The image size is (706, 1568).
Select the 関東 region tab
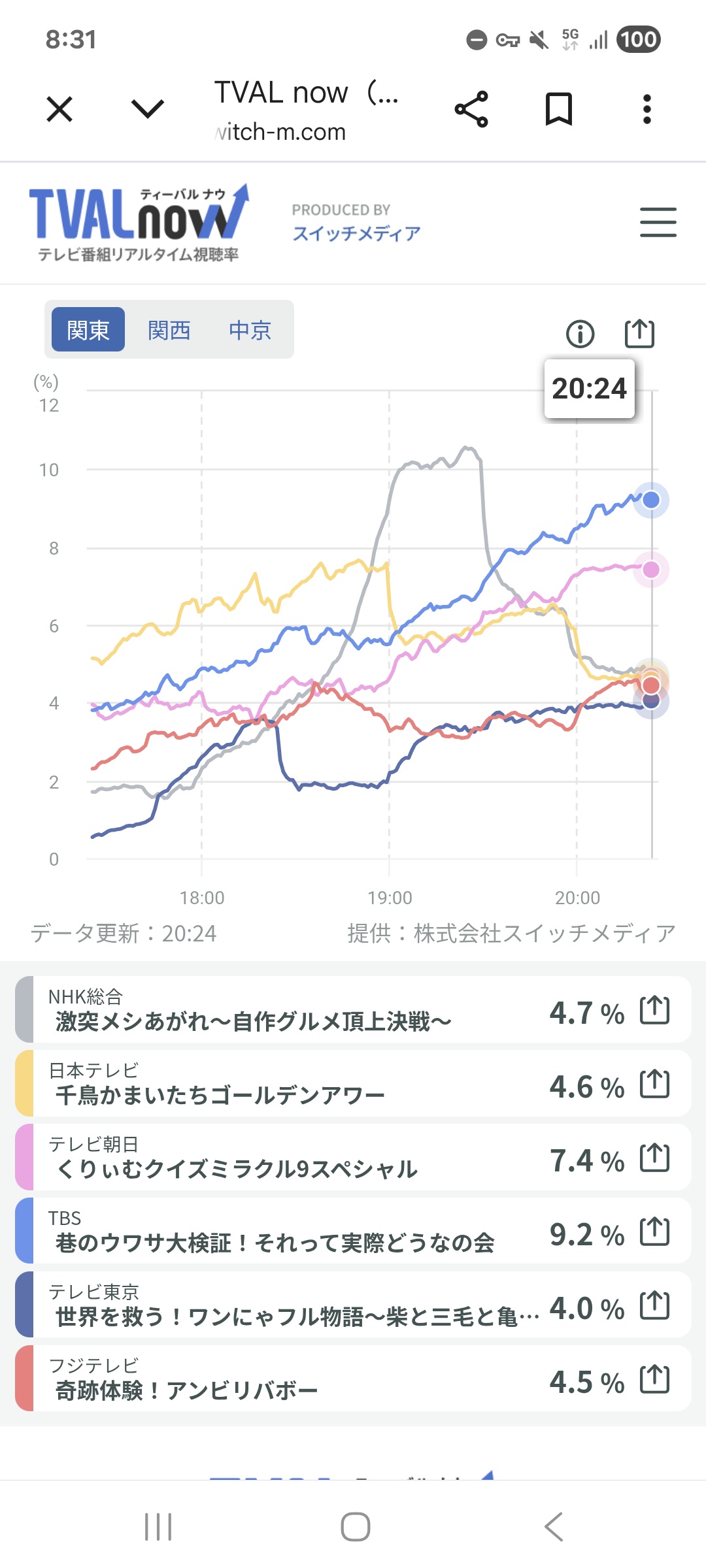(88, 330)
